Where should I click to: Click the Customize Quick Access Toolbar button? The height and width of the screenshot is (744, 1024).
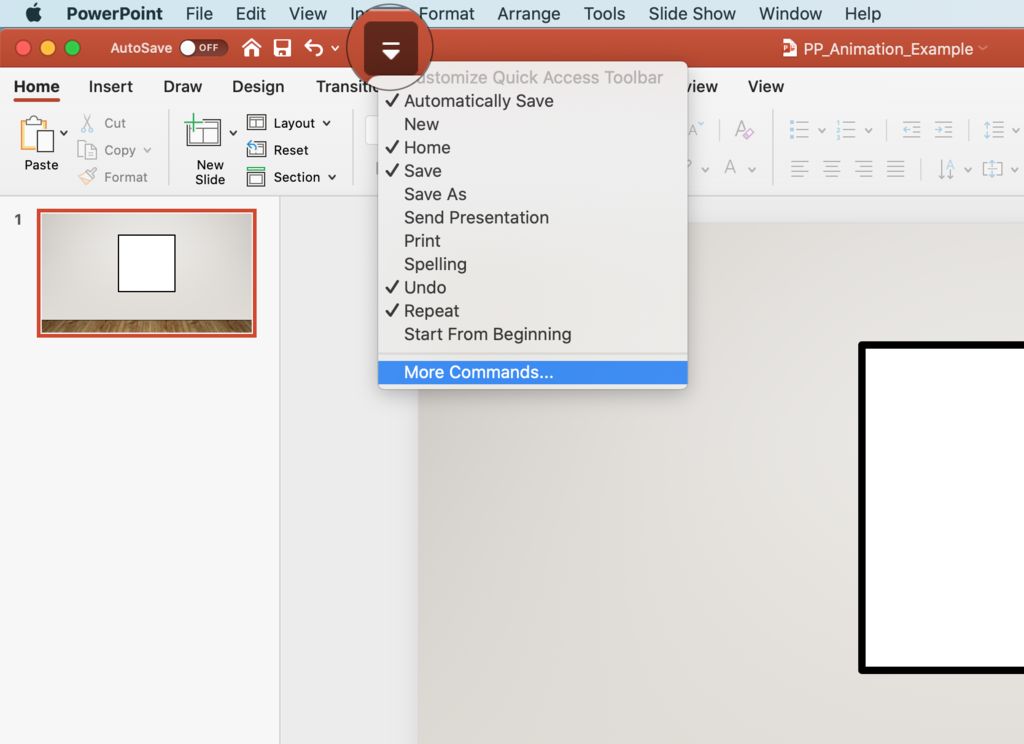click(391, 49)
